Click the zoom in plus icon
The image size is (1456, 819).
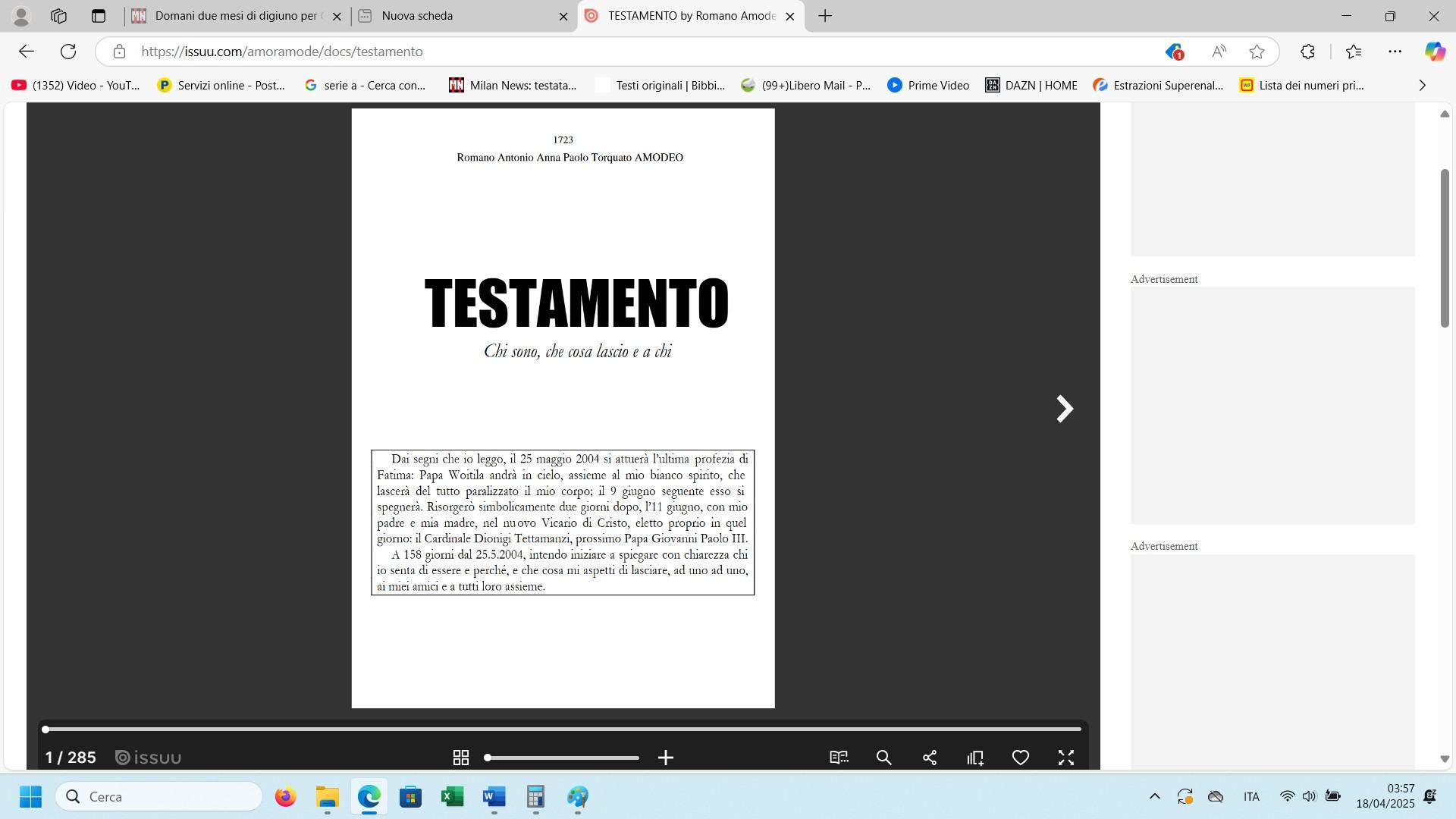pyautogui.click(x=665, y=758)
